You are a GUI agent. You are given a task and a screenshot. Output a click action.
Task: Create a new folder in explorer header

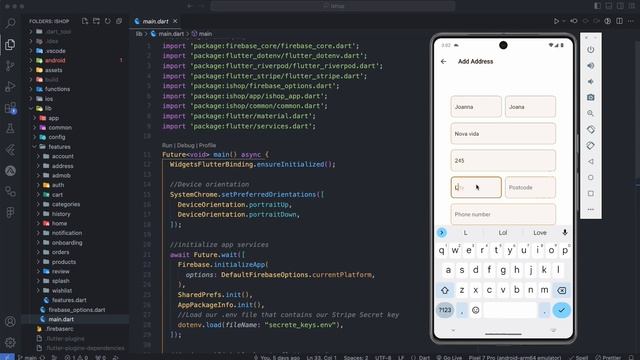coord(96,21)
